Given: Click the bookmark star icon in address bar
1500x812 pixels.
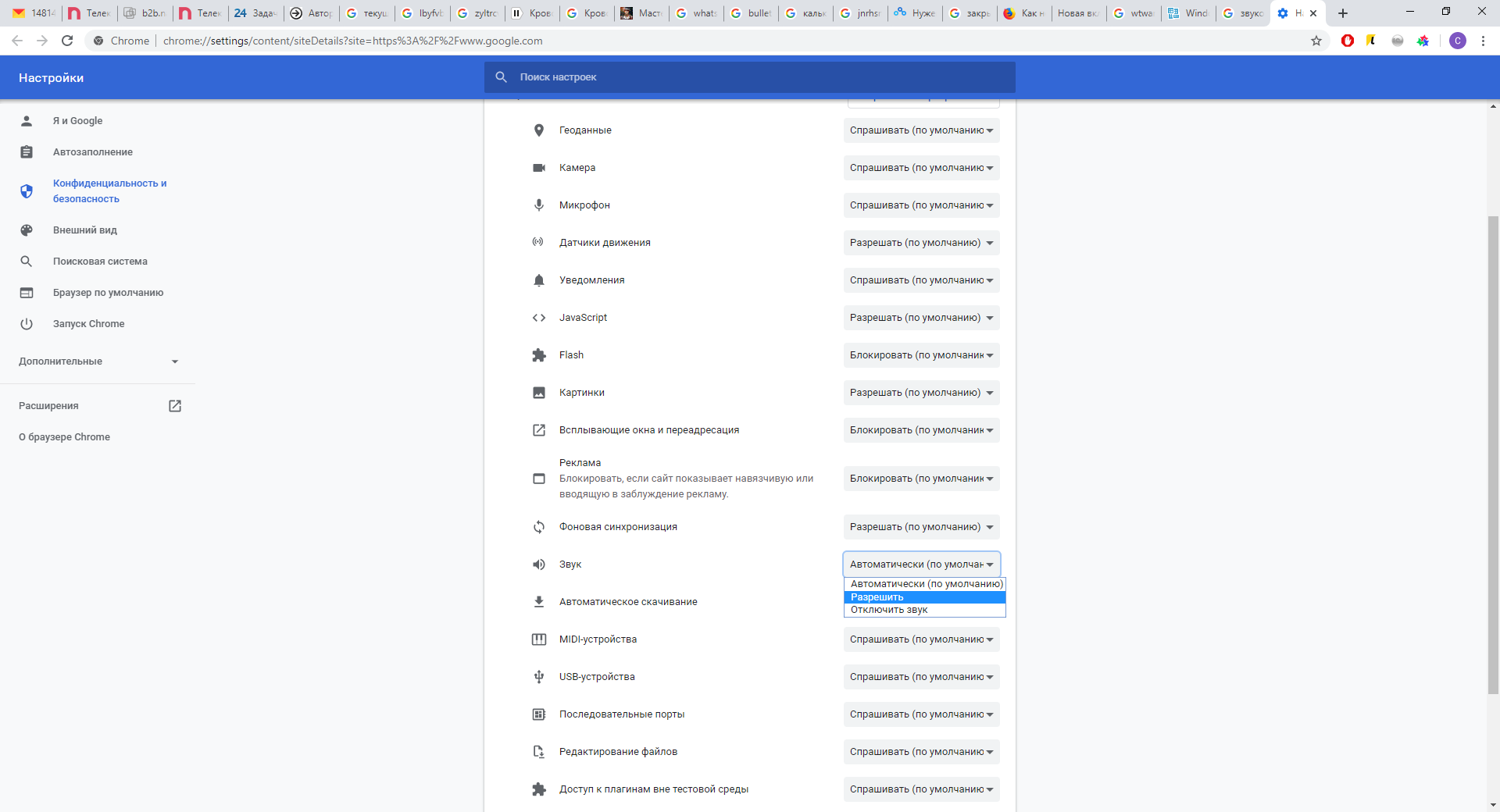Looking at the screenshot, I should pos(1316,41).
